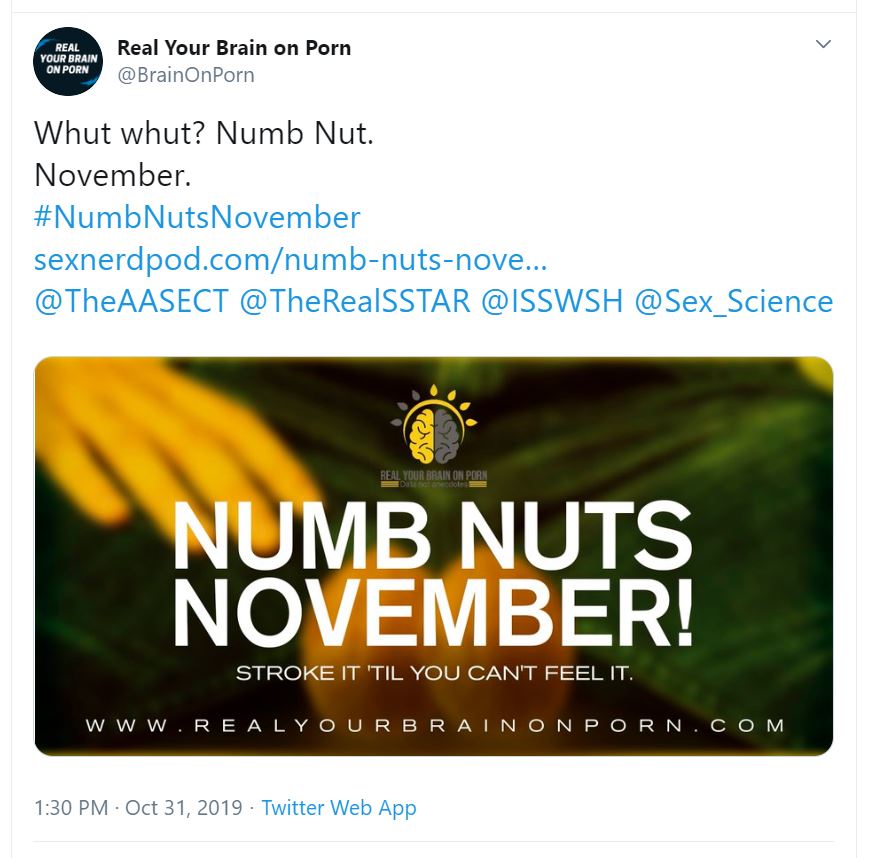The height and width of the screenshot is (858, 874).
Task: Open the Twitter Web App source link
Action: click(x=339, y=808)
